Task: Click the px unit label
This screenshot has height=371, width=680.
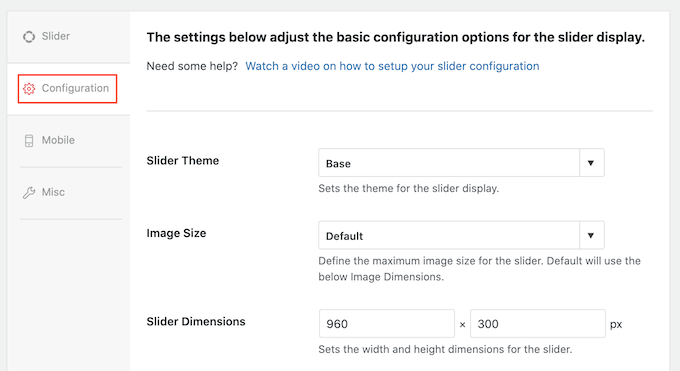Action: point(616,324)
